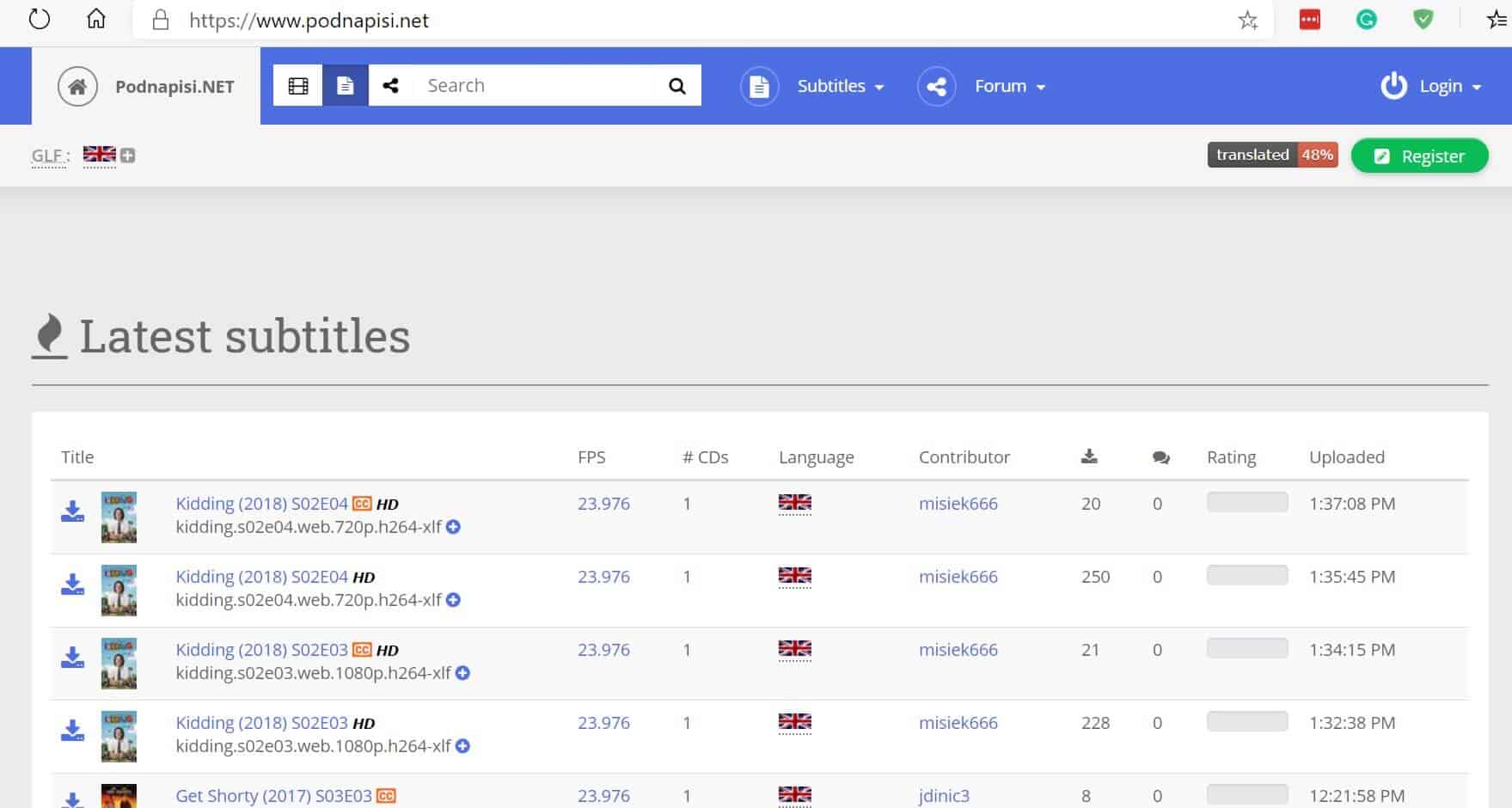Screen dimensions: 1512x808
Task: Click the English flag in the 1:35:45 PM row
Action: point(794,576)
